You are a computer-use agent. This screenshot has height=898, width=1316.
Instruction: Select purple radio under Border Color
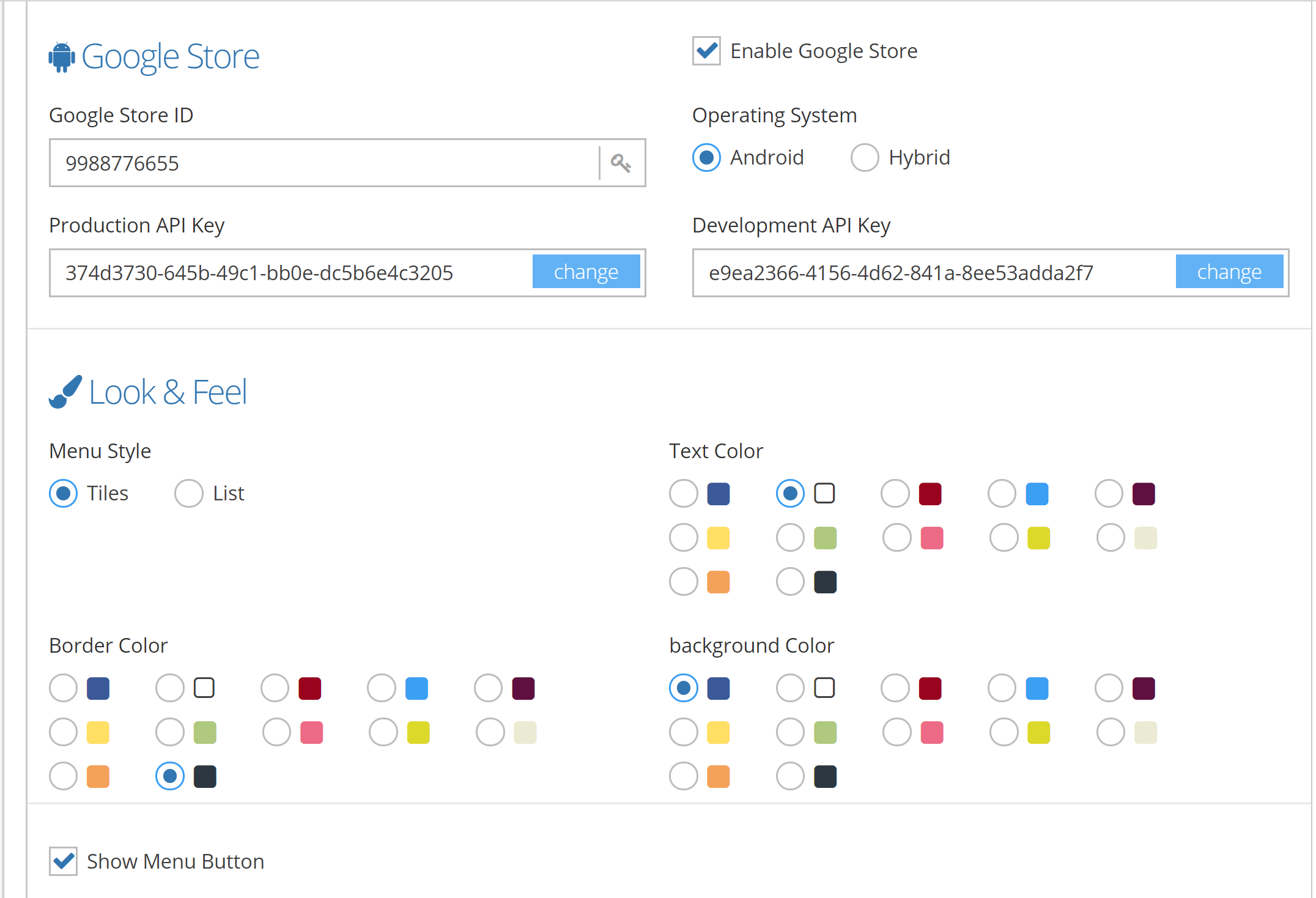click(488, 688)
